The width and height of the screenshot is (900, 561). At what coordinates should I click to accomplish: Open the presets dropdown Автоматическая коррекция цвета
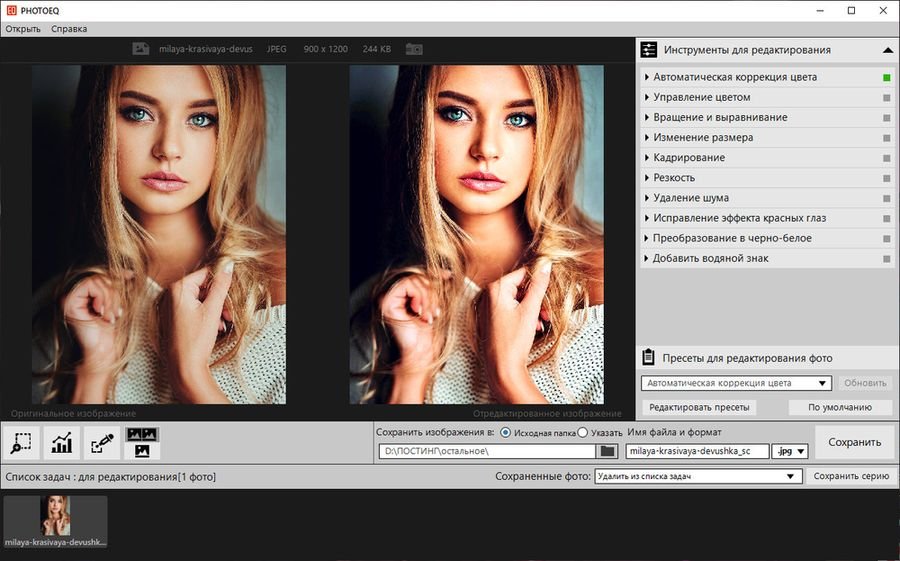point(736,383)
